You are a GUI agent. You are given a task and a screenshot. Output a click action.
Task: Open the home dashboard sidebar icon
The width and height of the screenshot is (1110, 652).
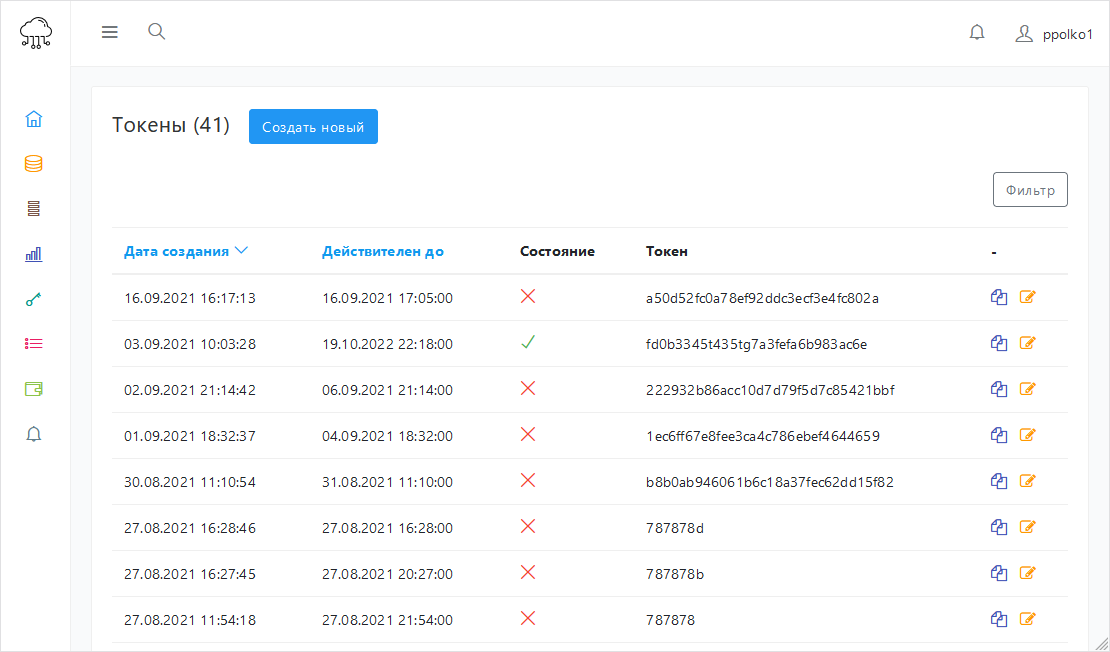coord(34,119)
